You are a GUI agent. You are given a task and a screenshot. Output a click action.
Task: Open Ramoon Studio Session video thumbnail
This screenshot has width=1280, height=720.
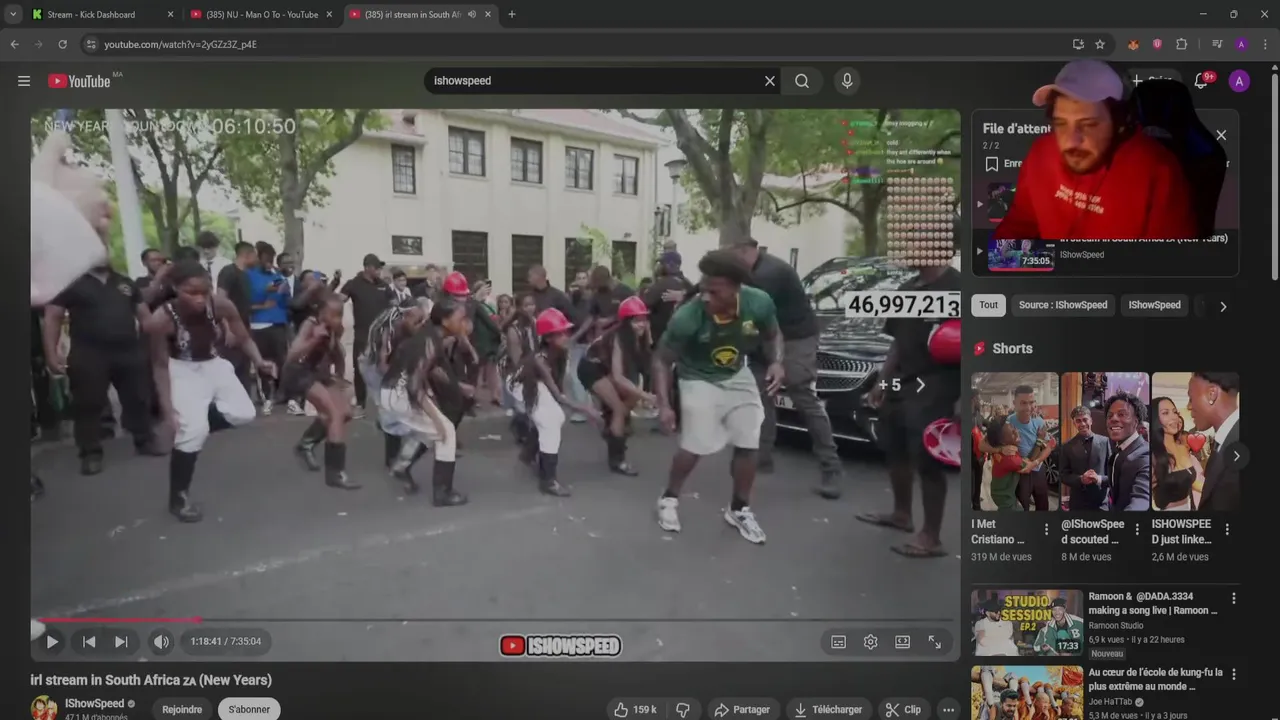pos(1027,623)
